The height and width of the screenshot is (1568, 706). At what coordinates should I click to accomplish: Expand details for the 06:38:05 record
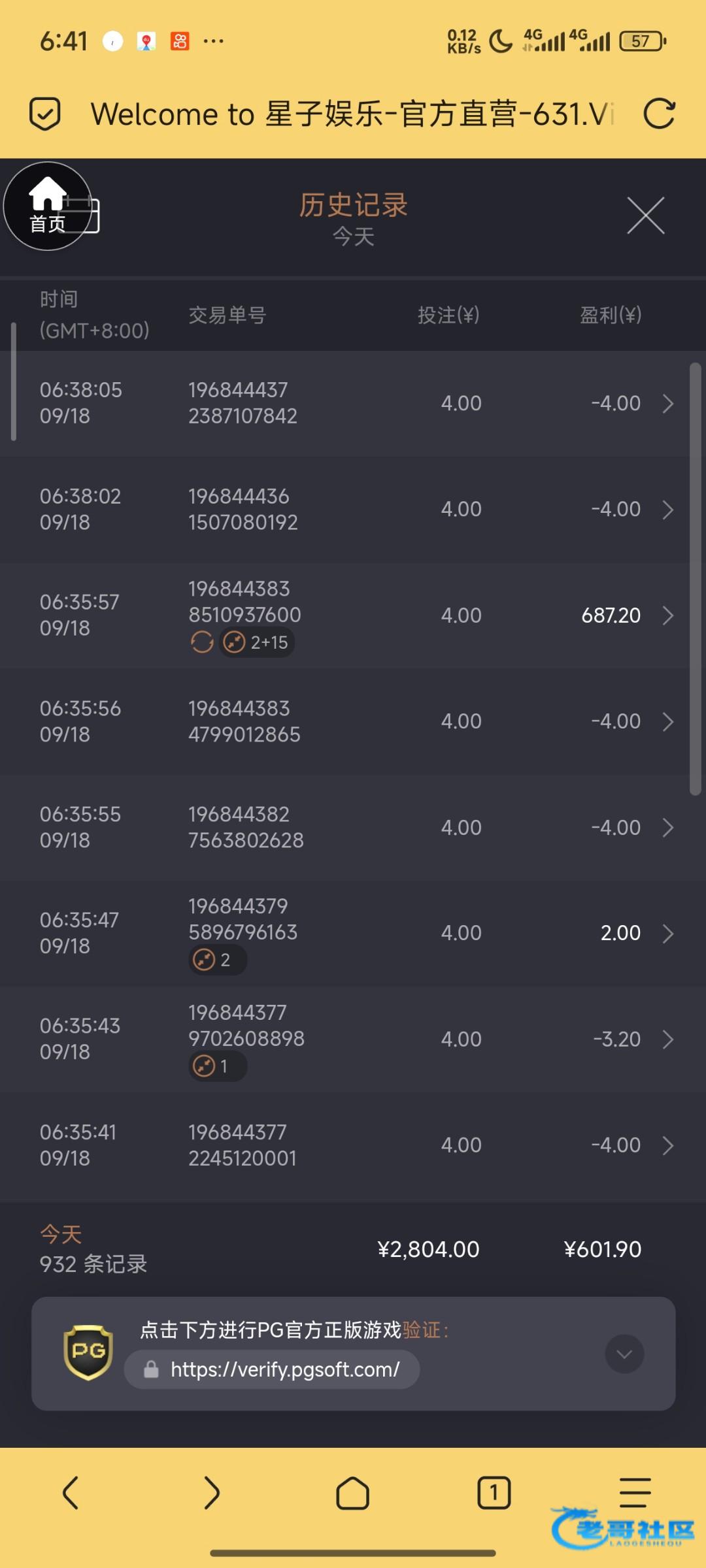click(667, 403)
